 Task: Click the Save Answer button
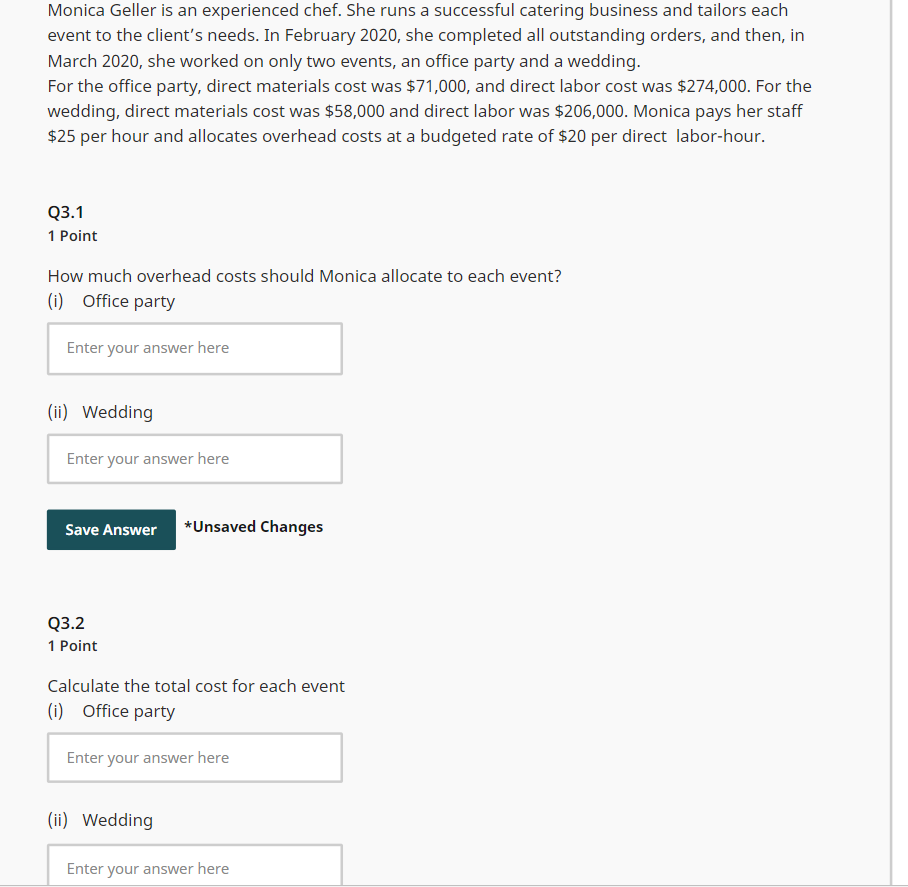[x=111, y=530]
